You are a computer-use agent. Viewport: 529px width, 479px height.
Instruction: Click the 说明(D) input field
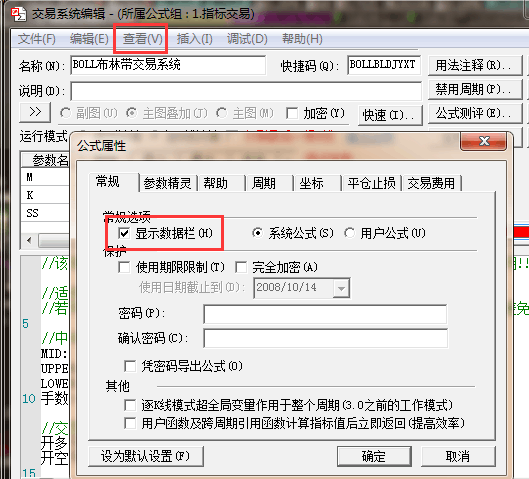pyautogui.click(x=246, y=91)
